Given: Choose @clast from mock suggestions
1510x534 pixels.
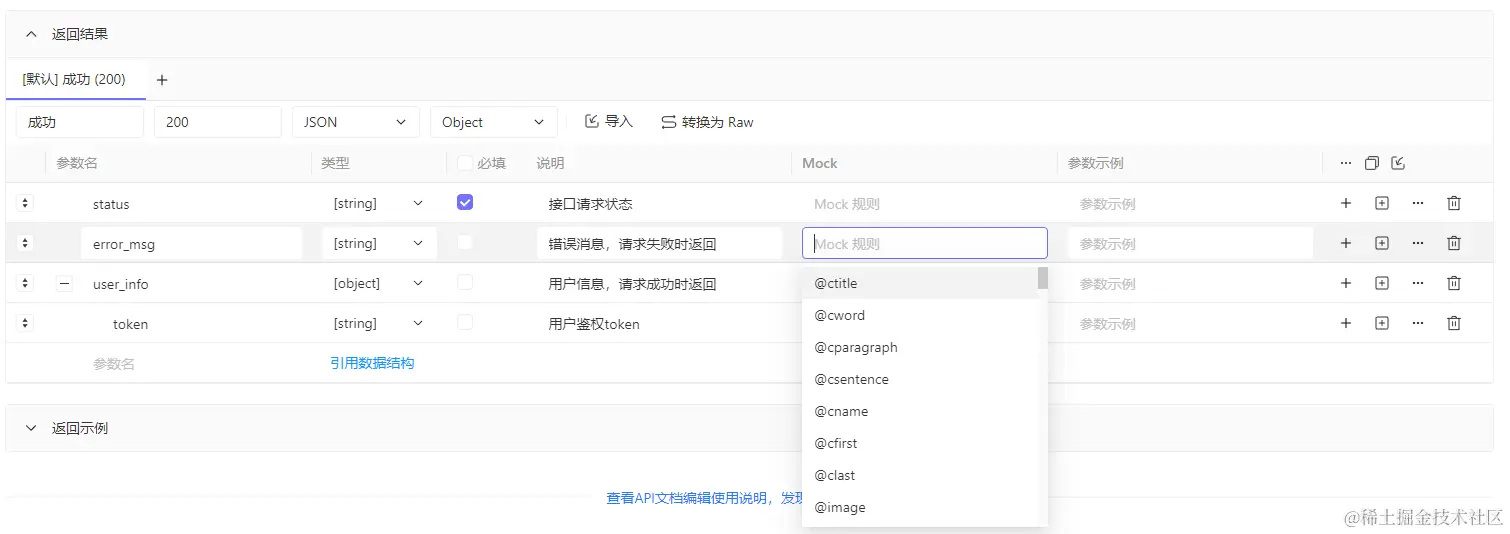Looking at the screenshot, I should tap(920, 475).
